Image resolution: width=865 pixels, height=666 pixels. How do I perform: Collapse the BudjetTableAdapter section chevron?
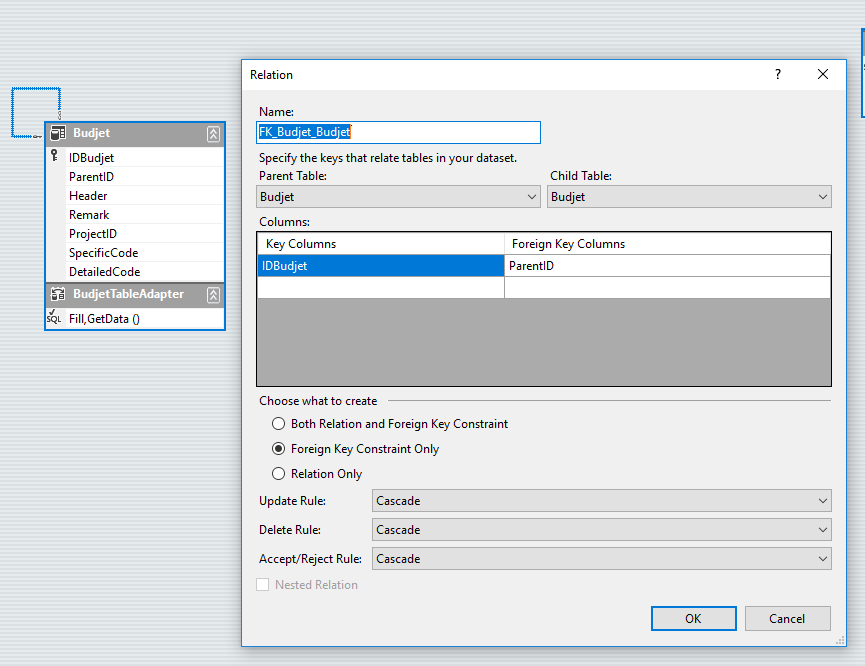click(213, 295)
